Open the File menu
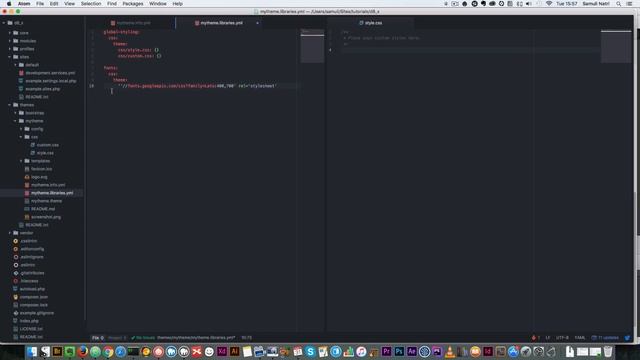The image size is (640, 360). pyautogui.click(x=40, y=4)
